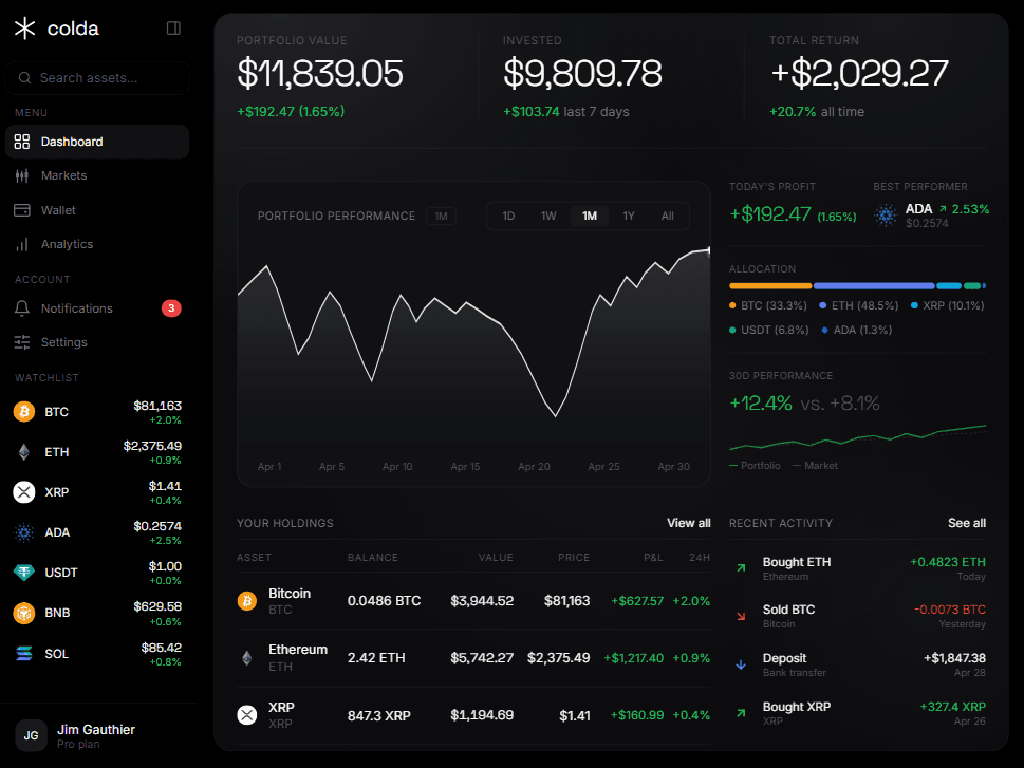Click the Markets candlestick icon
The image size is (1024, 768).
[22, 176]
